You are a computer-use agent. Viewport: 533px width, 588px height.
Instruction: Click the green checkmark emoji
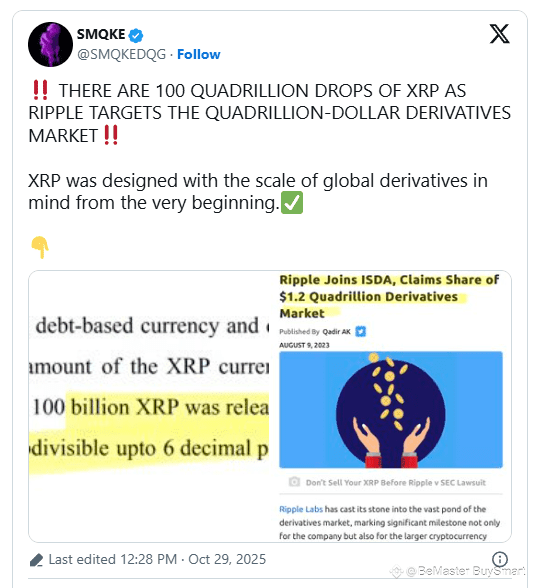click(x=292, y=203)
